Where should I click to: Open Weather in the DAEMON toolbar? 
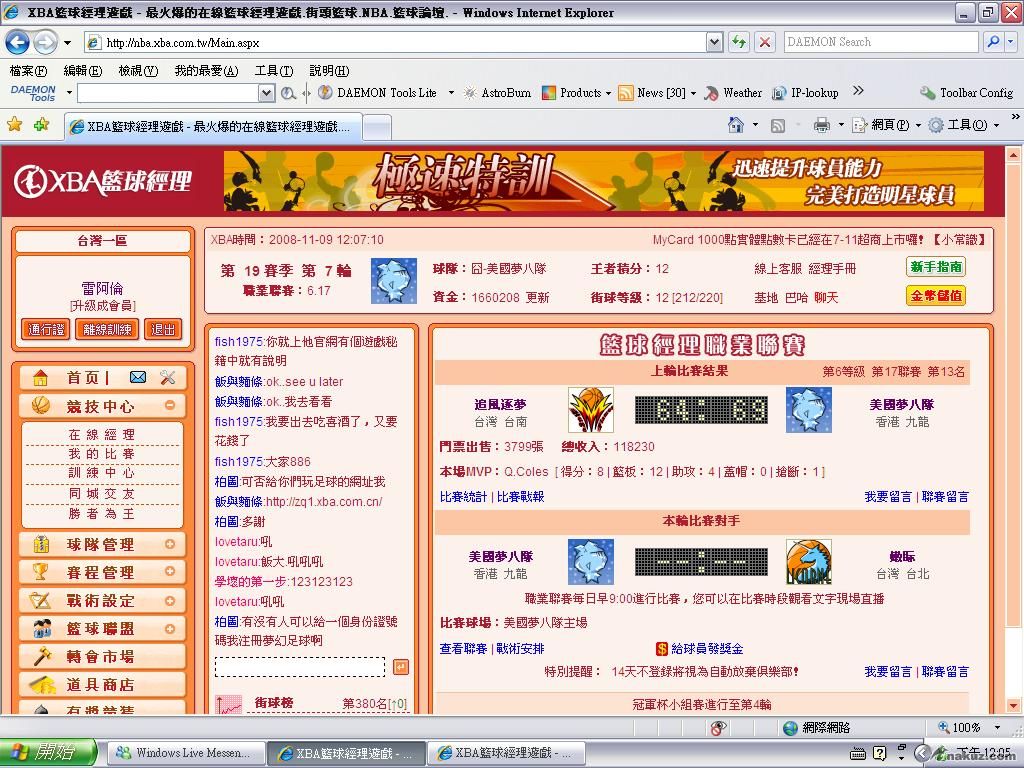click(x=733, y=93)
